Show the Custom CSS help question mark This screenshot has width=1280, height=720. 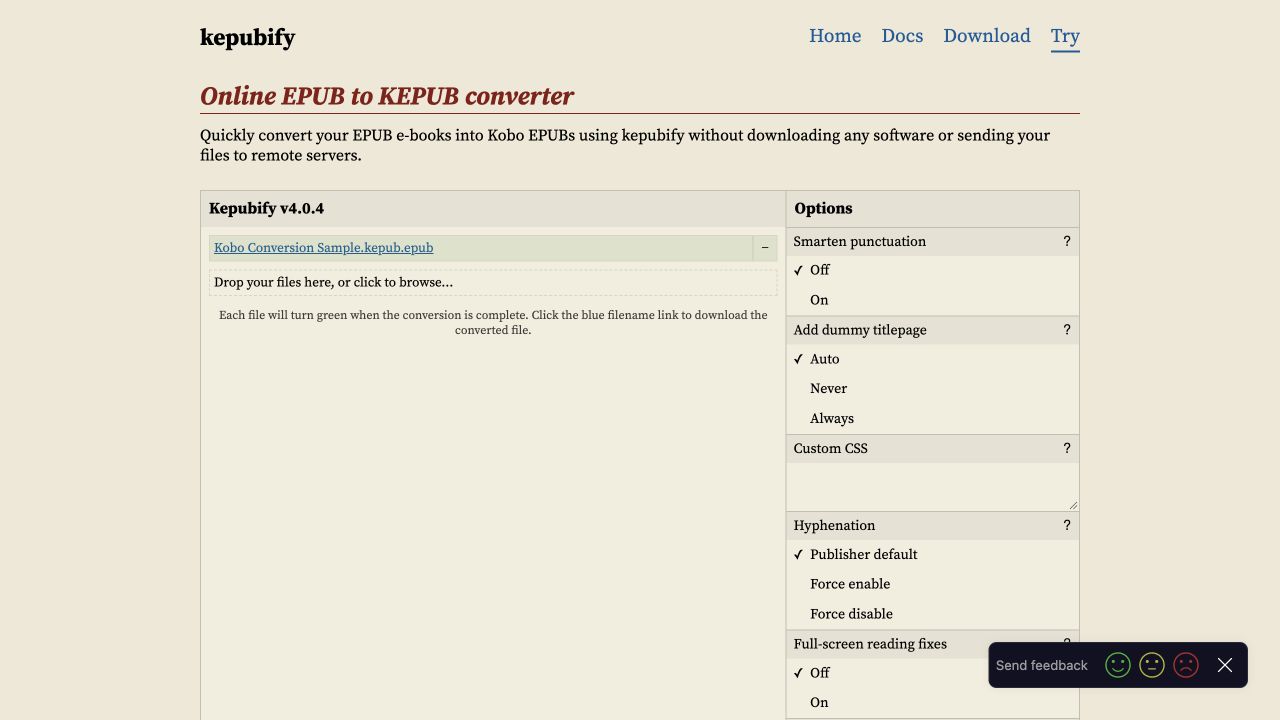click(x=1067, y=448)
